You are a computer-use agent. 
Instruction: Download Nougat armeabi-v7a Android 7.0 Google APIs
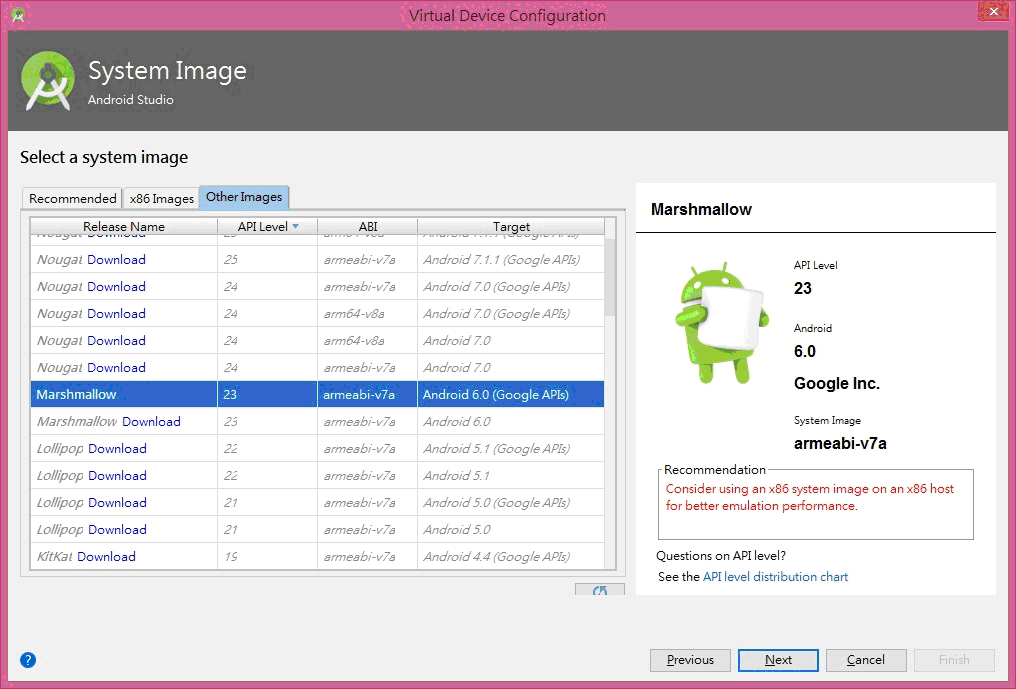point(117,286)
